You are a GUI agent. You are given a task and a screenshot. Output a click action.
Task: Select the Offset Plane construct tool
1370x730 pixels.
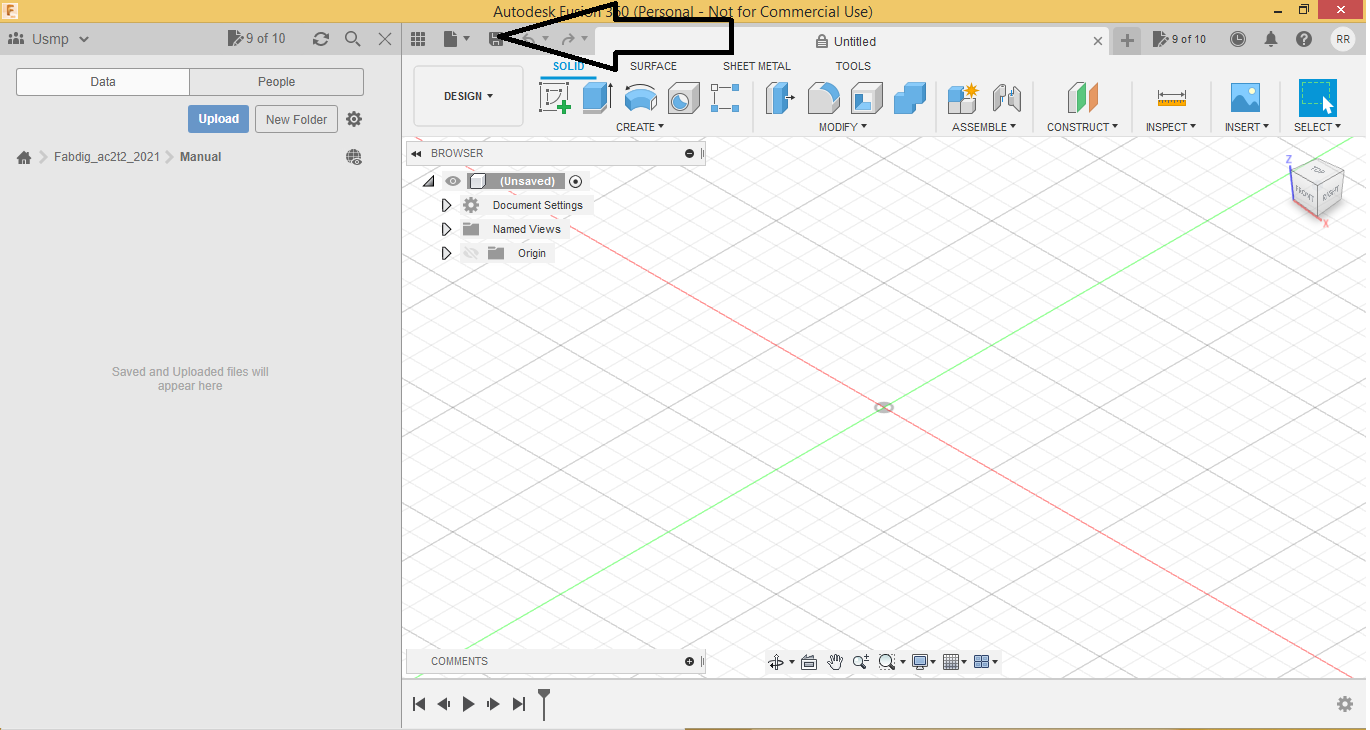coord(1083,98)
